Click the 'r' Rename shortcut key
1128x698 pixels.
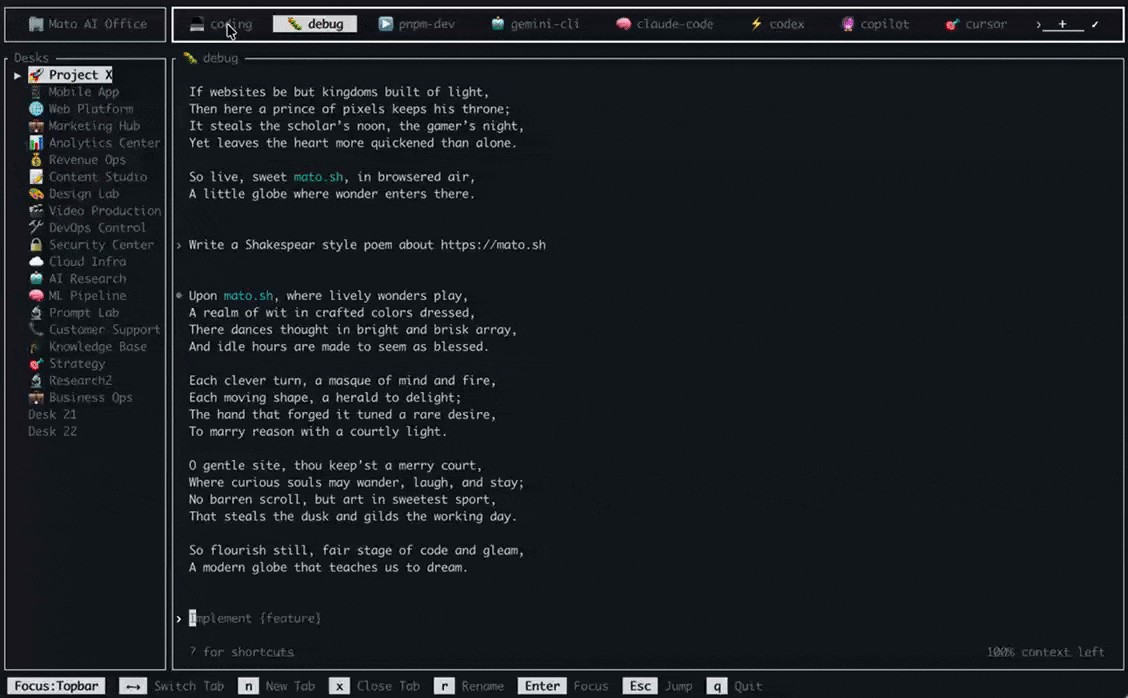coord(443,686)
